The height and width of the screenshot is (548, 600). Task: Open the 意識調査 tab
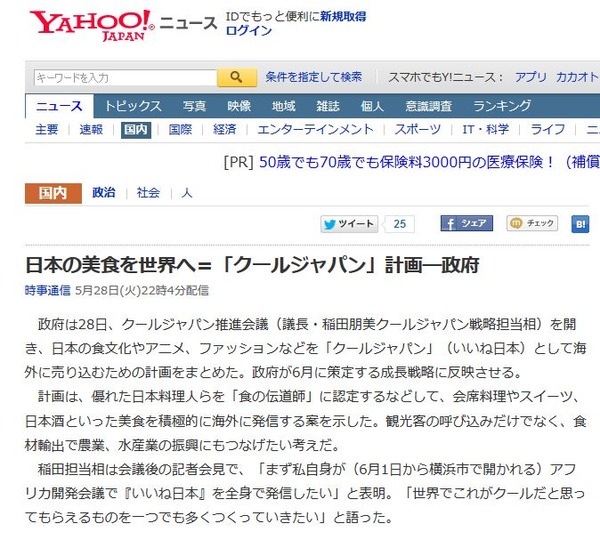[429, 106]
